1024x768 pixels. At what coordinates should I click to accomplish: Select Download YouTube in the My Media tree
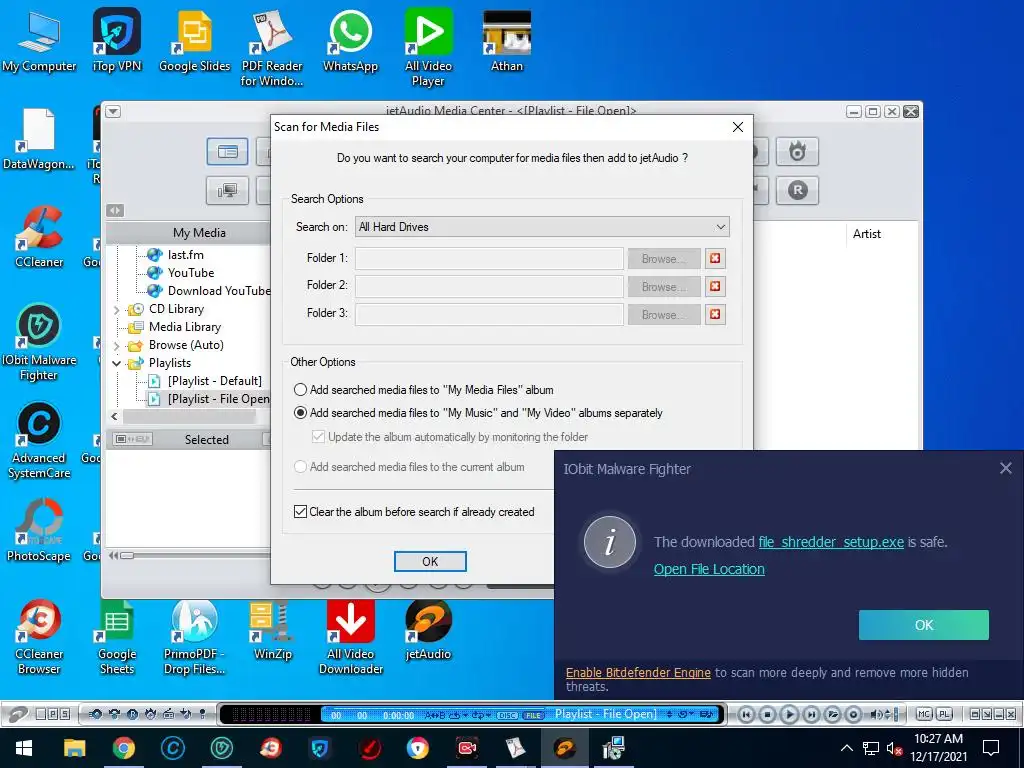pos(219,291)
